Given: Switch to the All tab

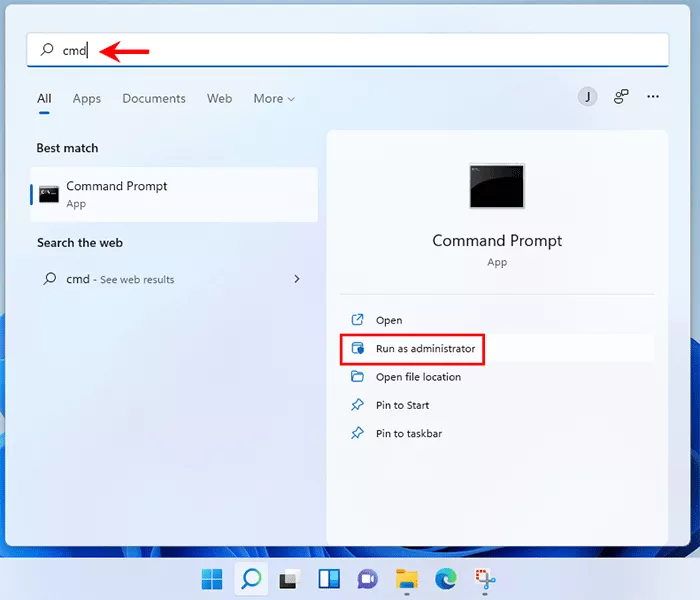Looking at the screenshot, I should 44,99.
